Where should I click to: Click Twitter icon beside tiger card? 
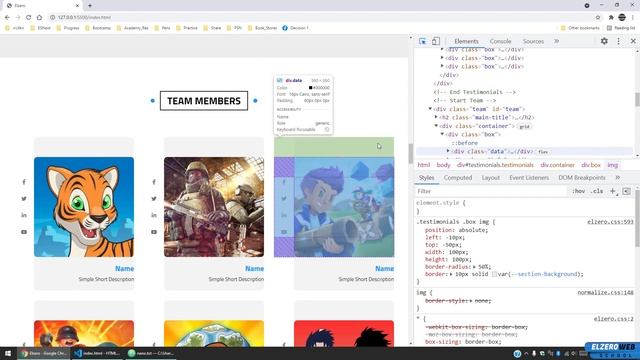[24, 198]
